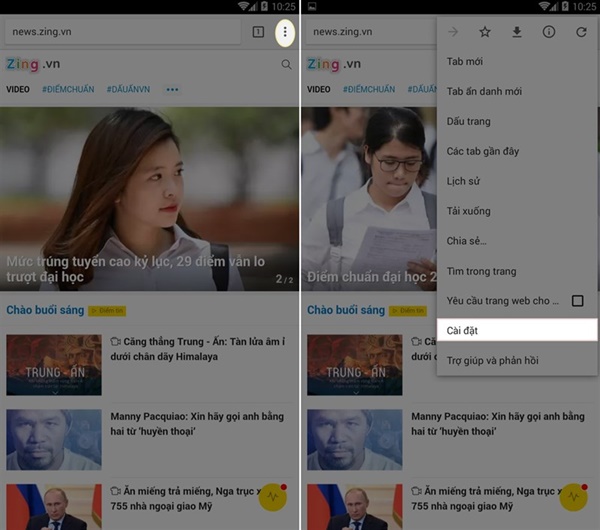Tick the 'Yêu cầu trang web cho' checkbox

577,301
